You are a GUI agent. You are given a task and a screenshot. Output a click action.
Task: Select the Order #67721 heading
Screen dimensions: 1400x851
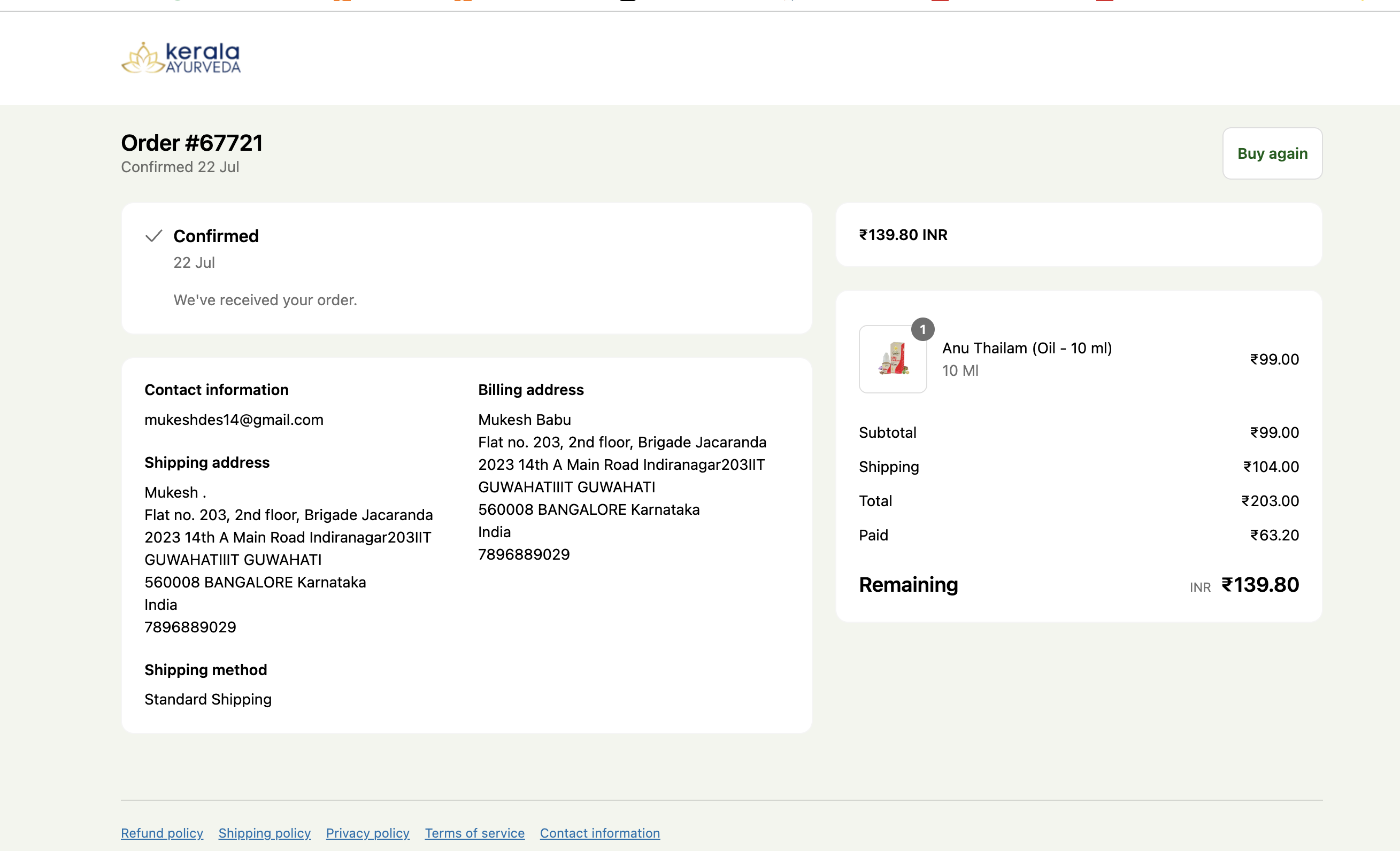point(192,143)
